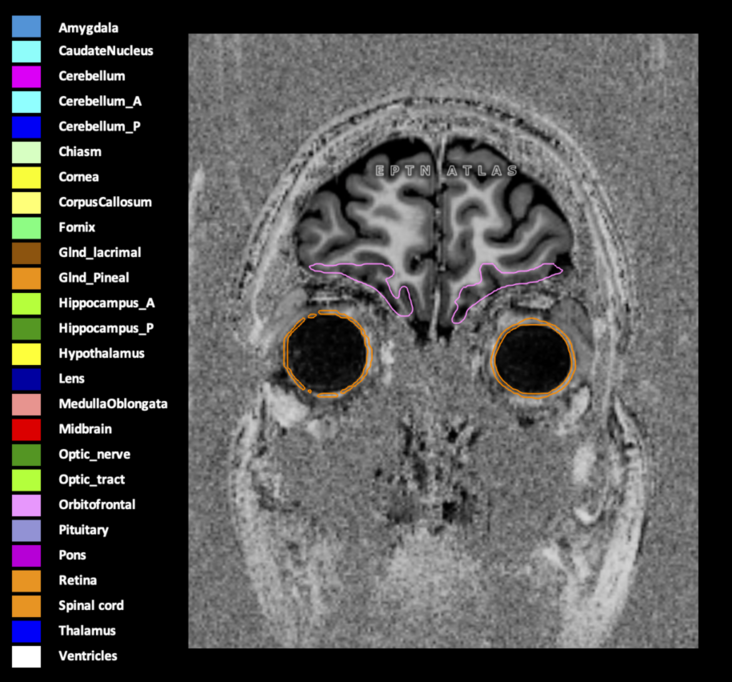Image resolution: width=732 pixels, height=682 pixels.
Task: Select the Spinal cord swatch
Action: coord(26,606)
